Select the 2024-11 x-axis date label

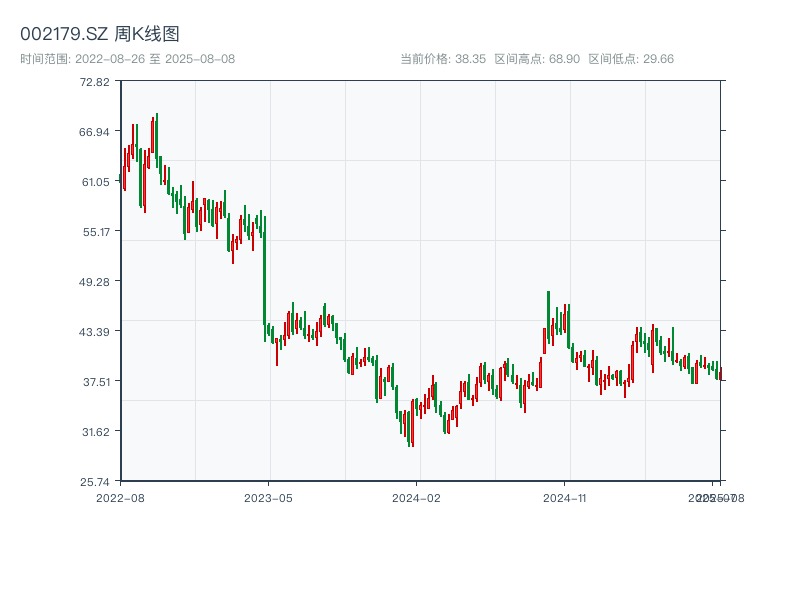point(564,497)
